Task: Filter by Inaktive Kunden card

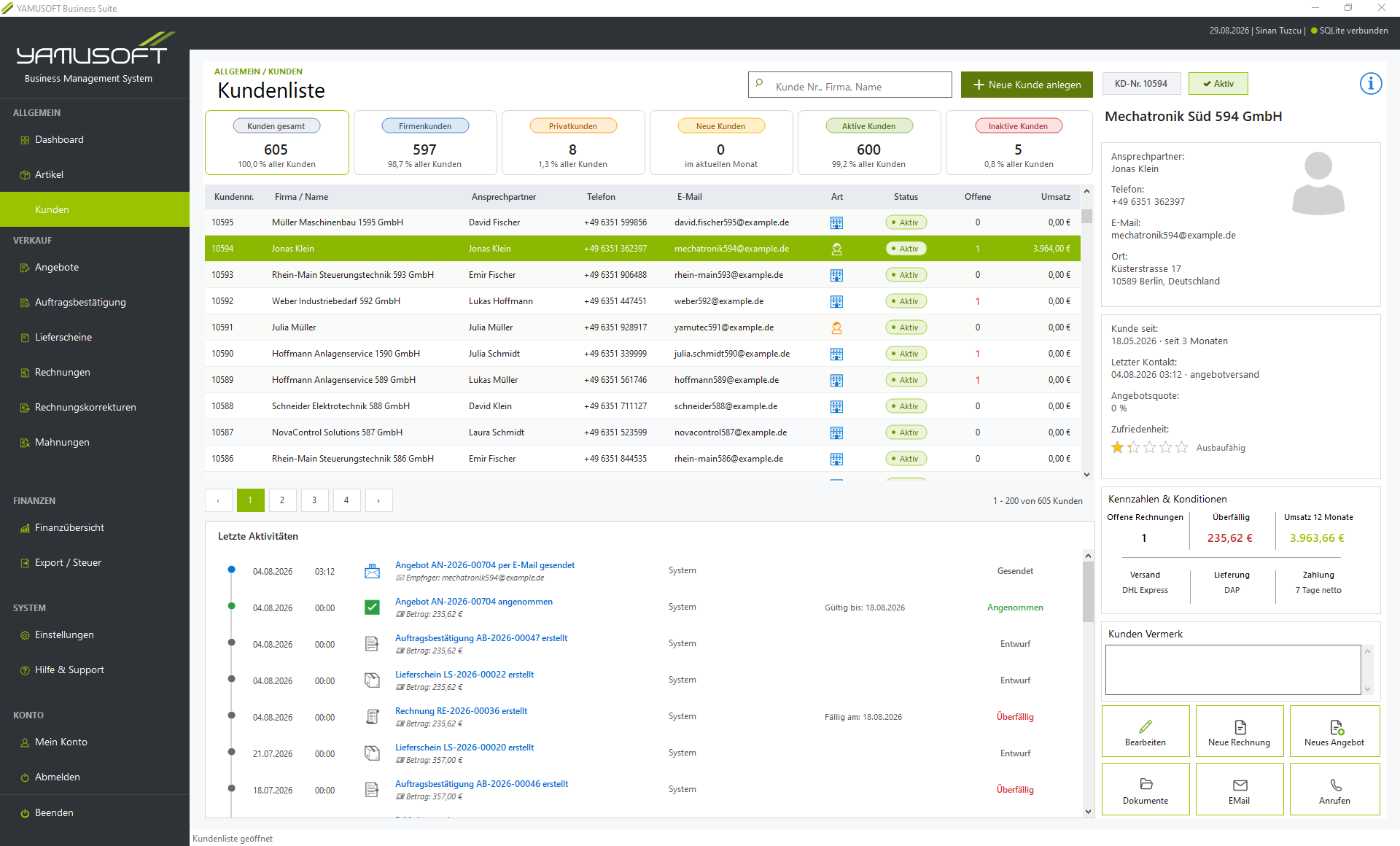Action: click(x=1018, y=142)
